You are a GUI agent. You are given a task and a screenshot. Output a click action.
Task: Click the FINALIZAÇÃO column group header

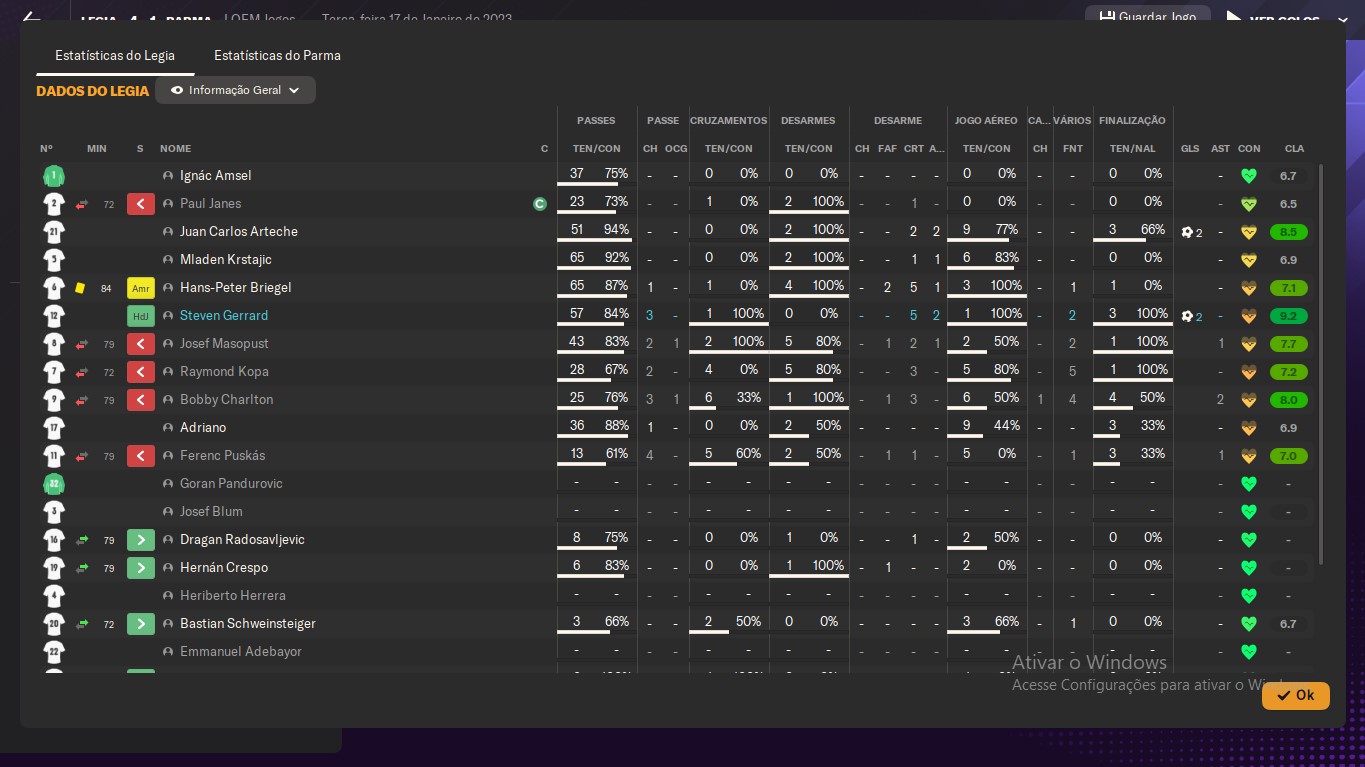coord(1132,121)
